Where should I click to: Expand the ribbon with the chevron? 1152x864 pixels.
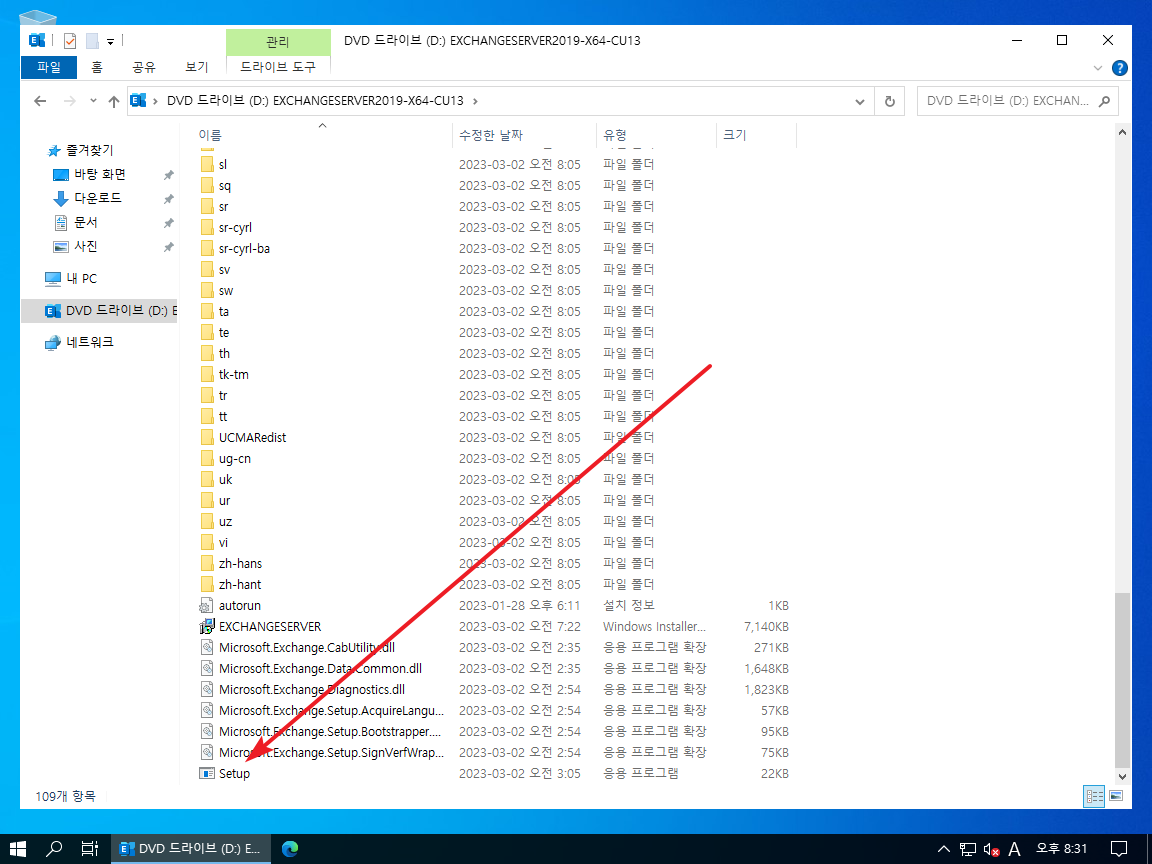1098,68
